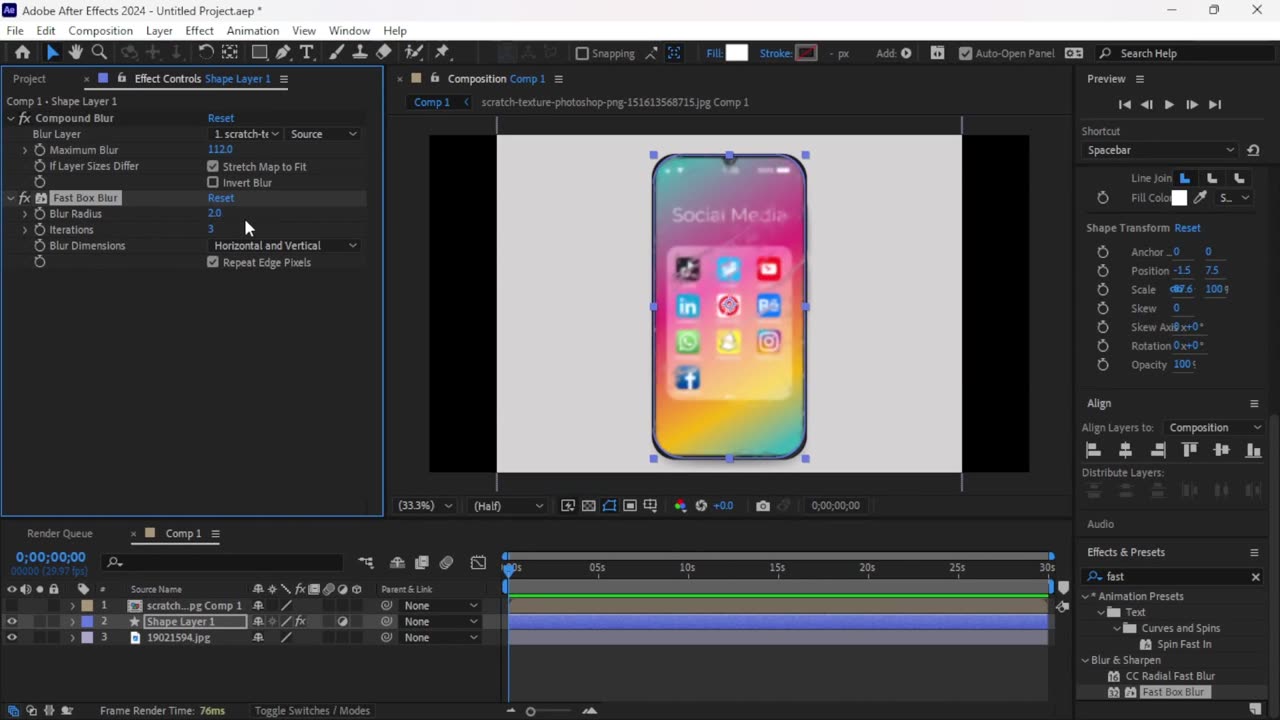1280x720 pixels.
Task: Hide Shape Layer 1 with eye toggle
Action: point(12,622)
